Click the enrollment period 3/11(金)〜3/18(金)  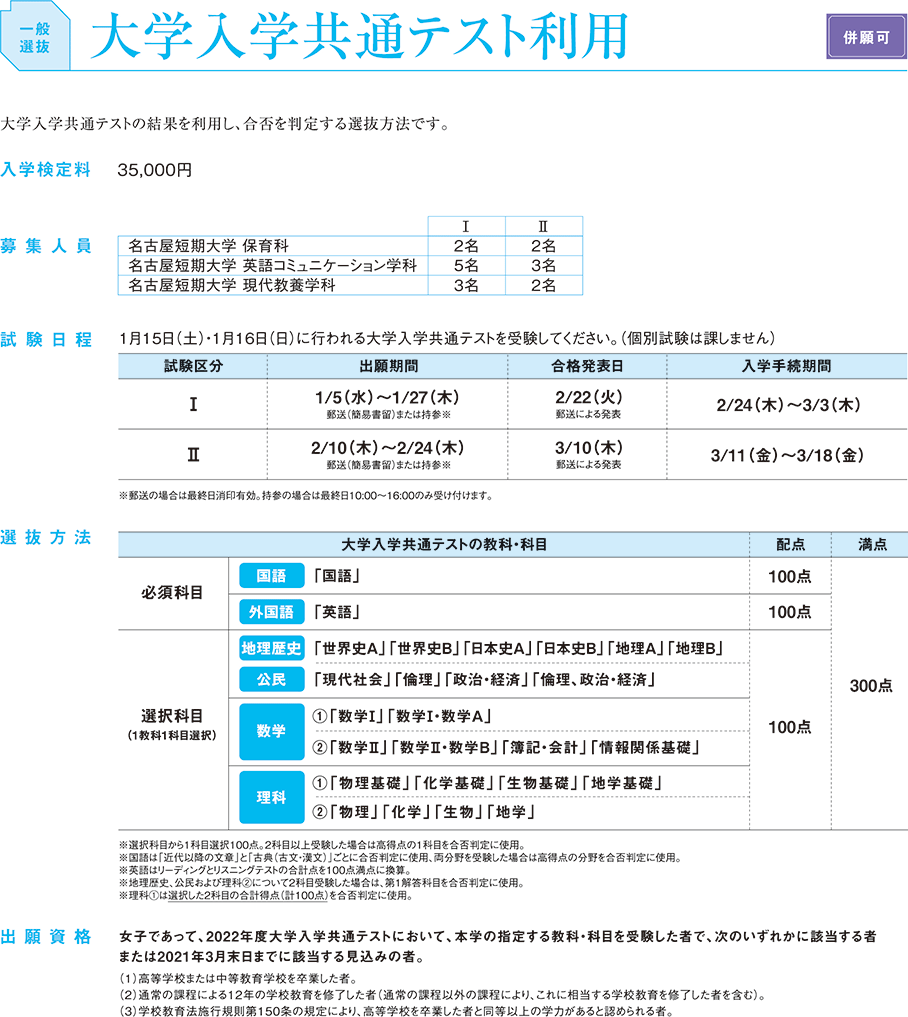click(x=787, y=455)
